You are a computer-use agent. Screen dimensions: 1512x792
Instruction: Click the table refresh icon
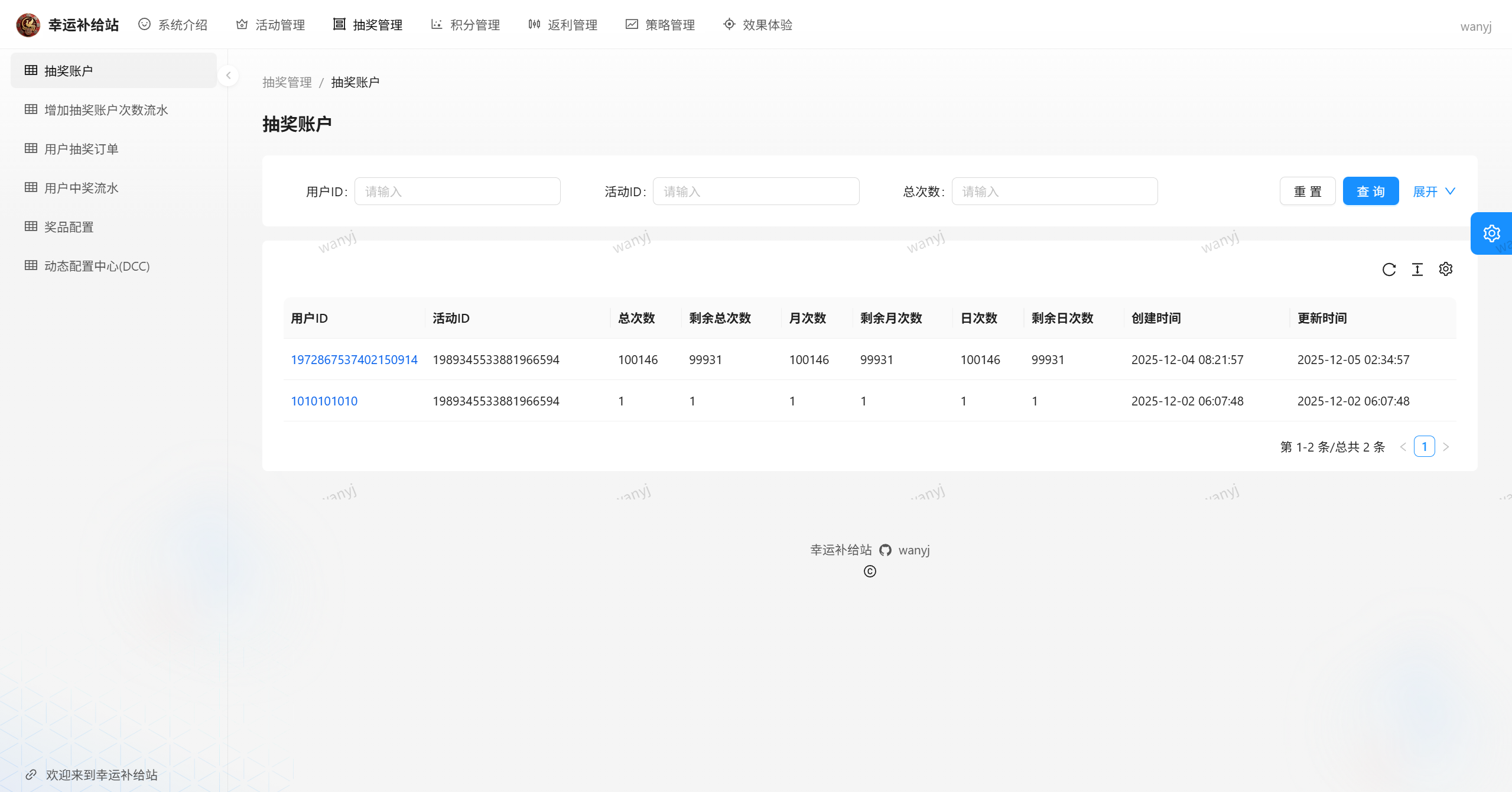point(1389,270)
